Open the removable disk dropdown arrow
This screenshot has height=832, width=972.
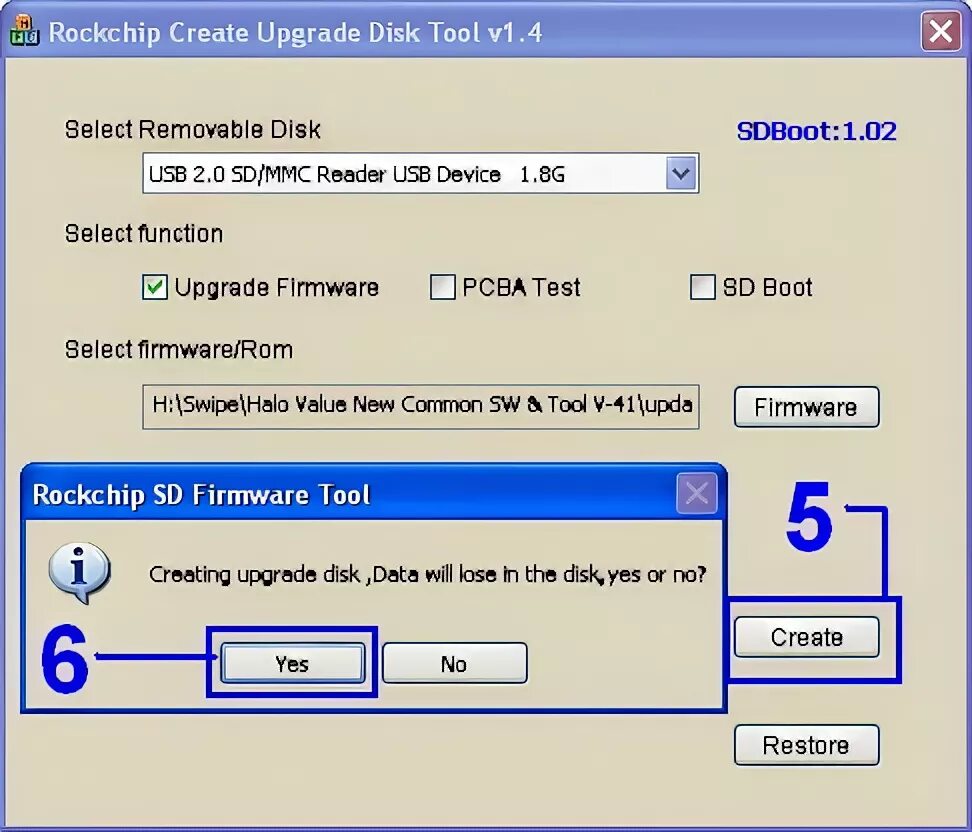681,173
